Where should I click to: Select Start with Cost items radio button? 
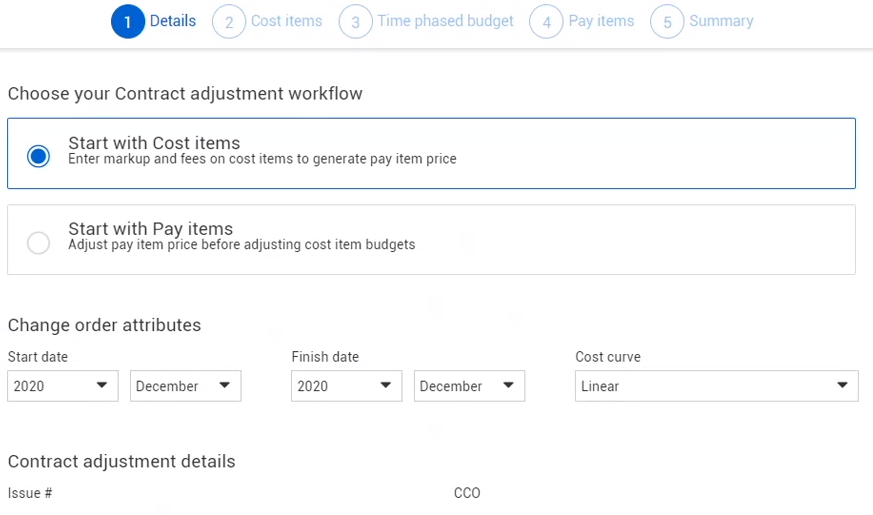(38, 156)
